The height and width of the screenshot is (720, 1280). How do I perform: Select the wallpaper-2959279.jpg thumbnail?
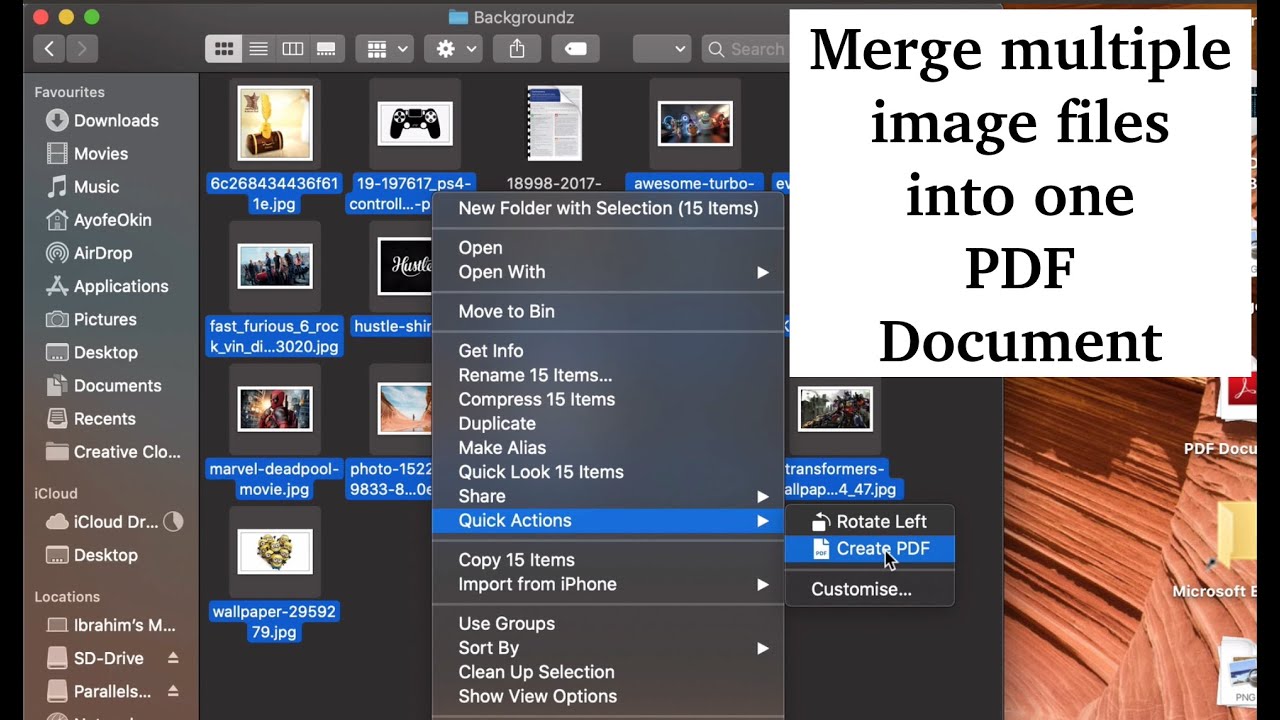coord(275,552)
